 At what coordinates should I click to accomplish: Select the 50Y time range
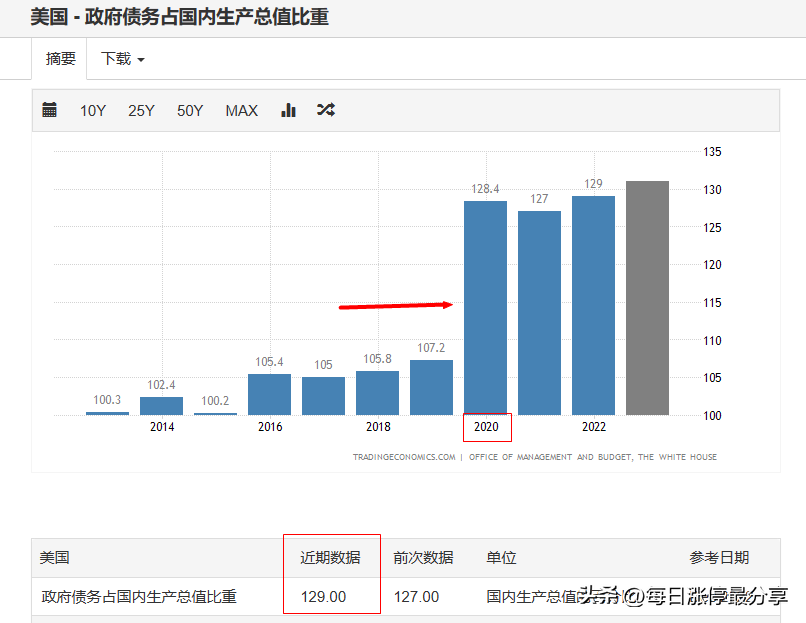tap(190, 111)
